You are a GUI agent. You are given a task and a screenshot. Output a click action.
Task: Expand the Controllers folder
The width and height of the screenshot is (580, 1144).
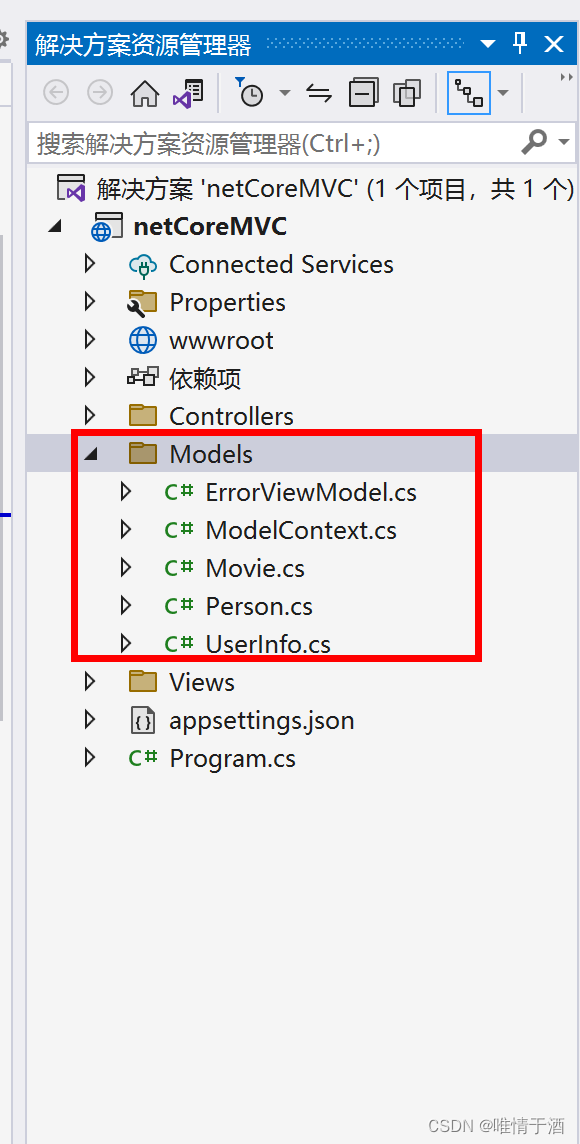click(x=89, y=415)
